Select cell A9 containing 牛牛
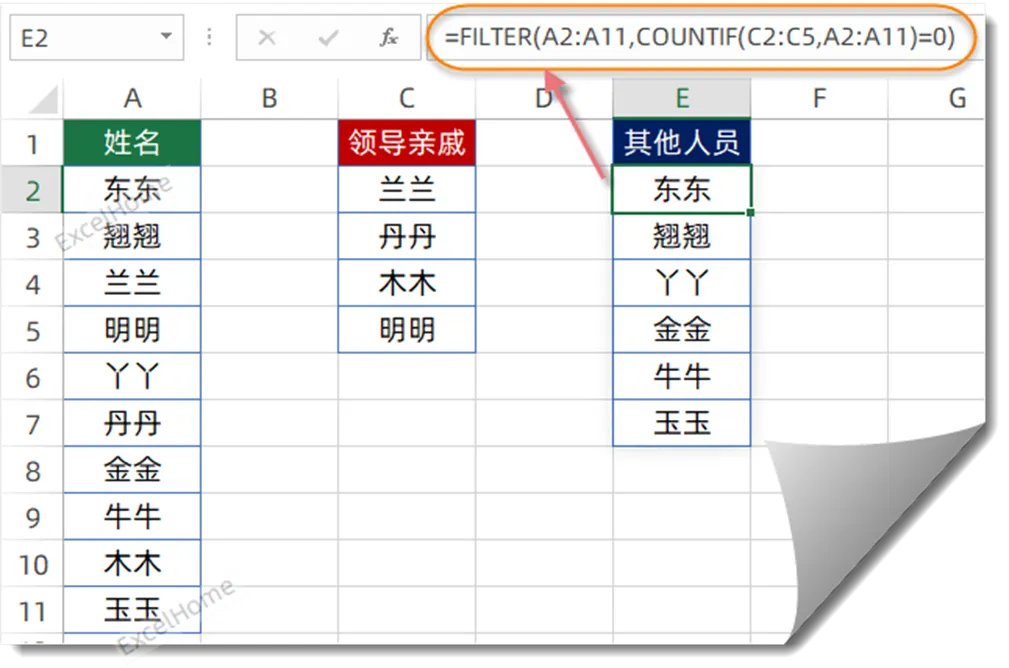 pyautogui.click(x=132, y=516)
